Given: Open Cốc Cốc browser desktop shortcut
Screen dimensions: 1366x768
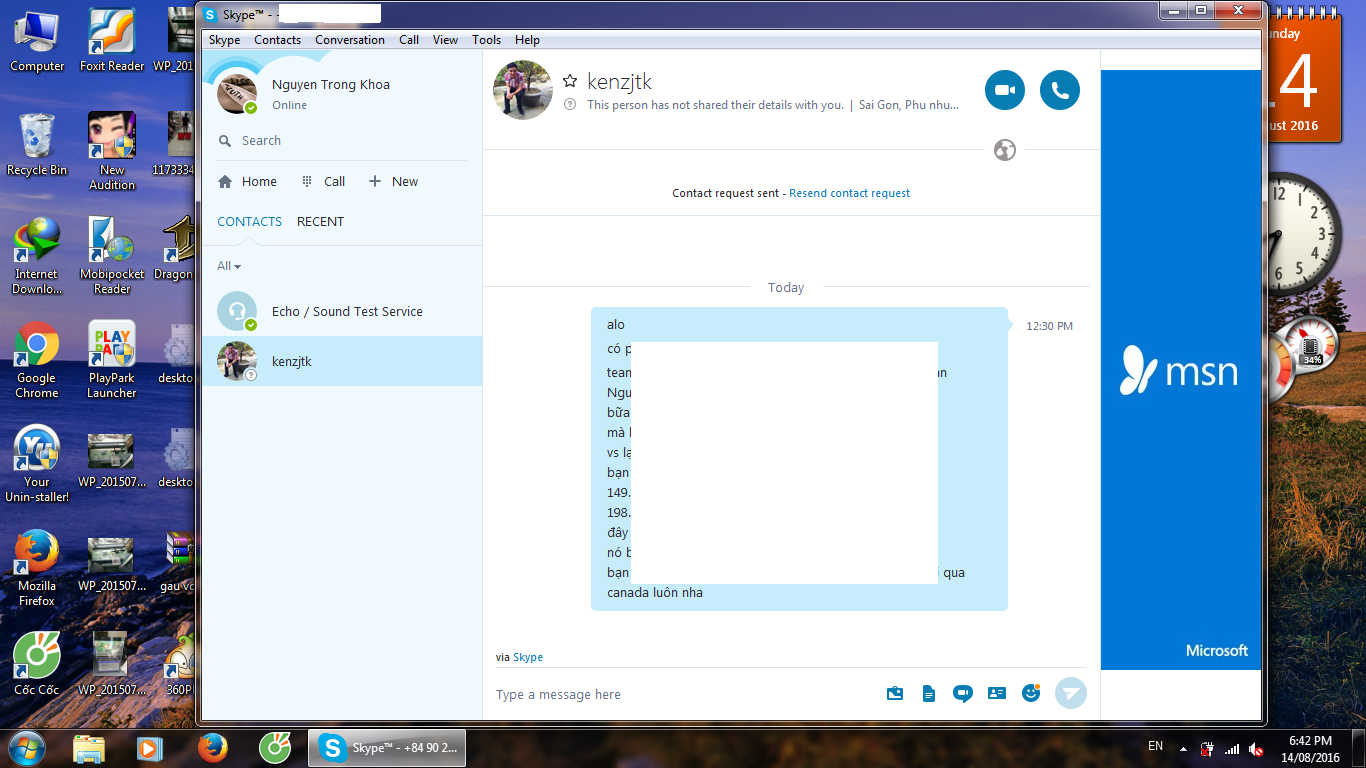Looking at the screenshot, I should [x=37, y=665].
